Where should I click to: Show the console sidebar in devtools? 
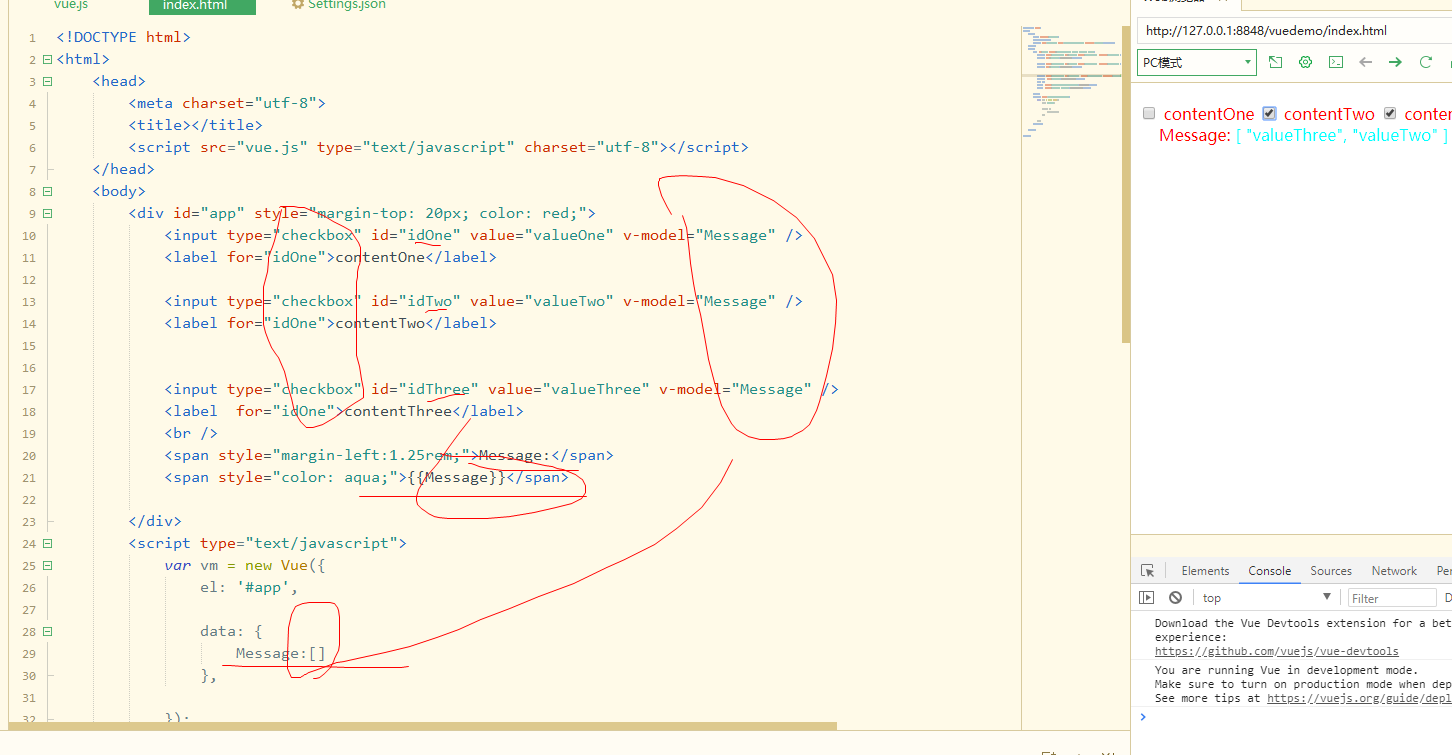[x=1147, y=598]
